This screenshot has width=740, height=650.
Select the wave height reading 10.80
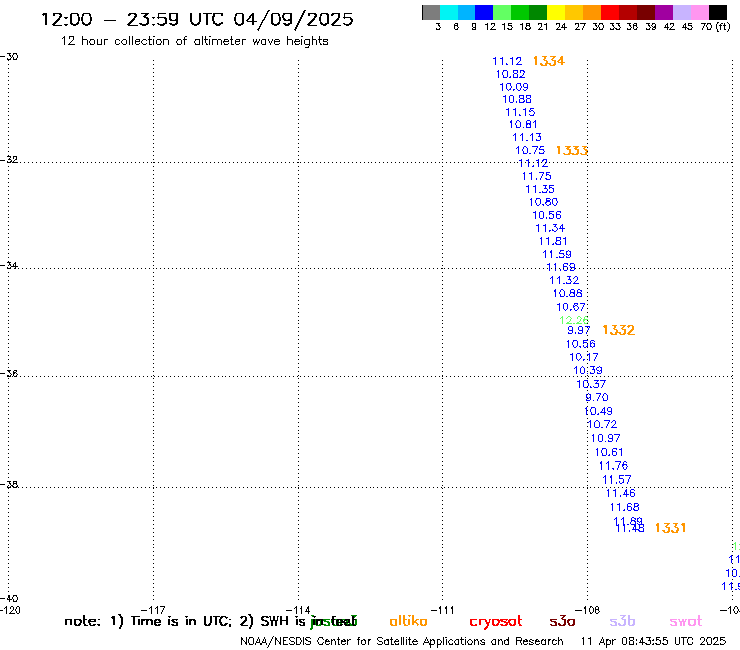tap(543, 202)
